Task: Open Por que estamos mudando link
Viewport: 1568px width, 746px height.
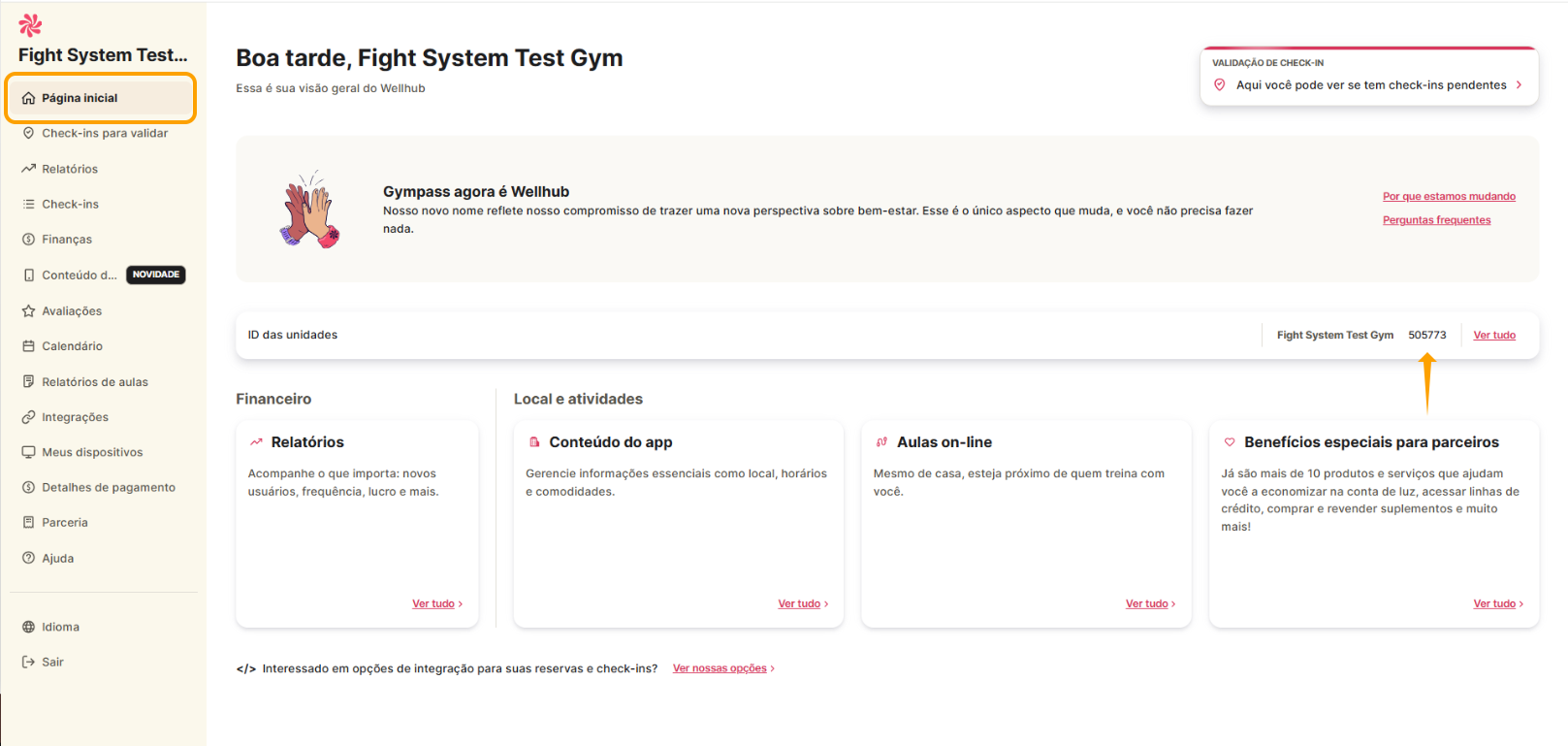Action: (x=1449, y=196)
